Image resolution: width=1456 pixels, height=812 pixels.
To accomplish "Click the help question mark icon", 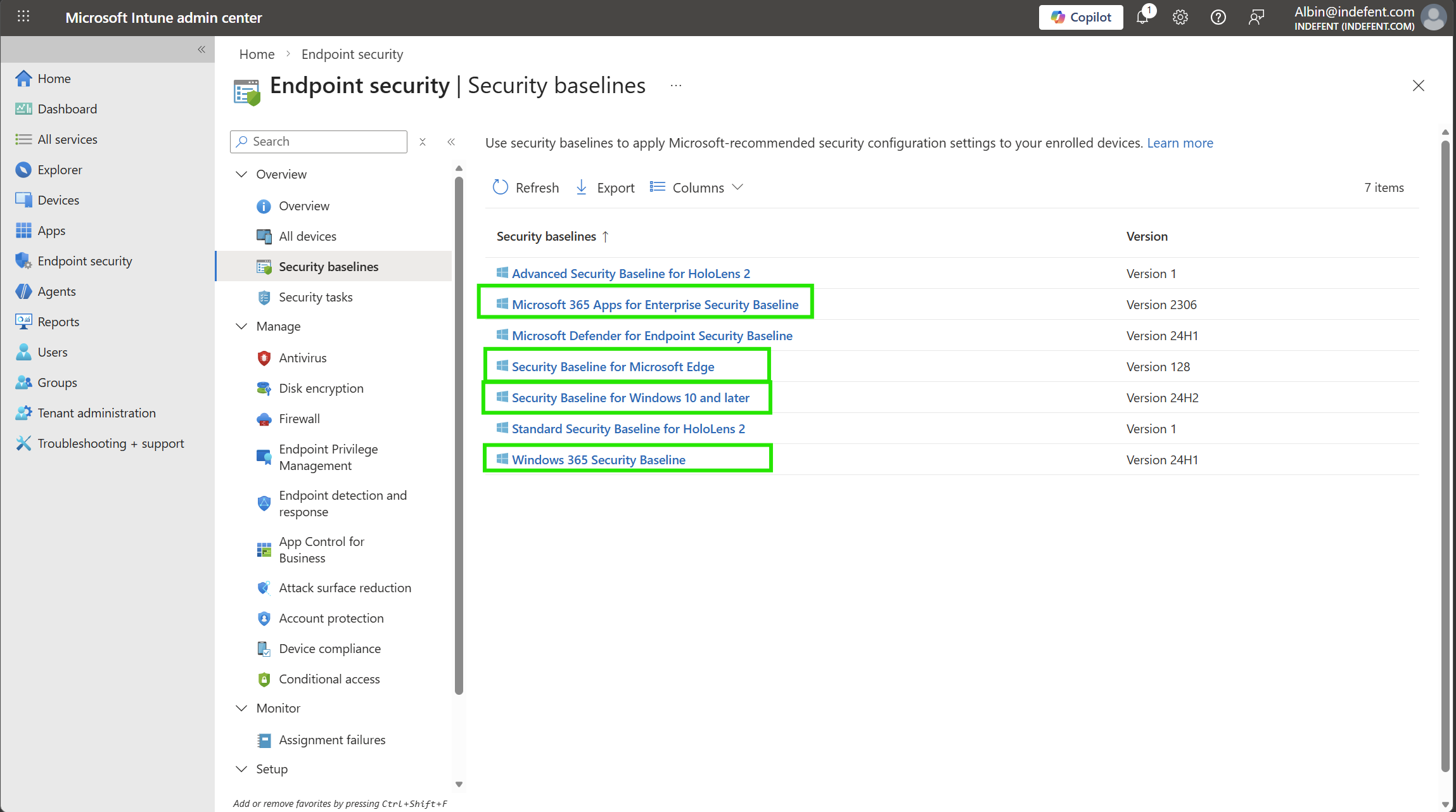I will [x=1218, y=17].
